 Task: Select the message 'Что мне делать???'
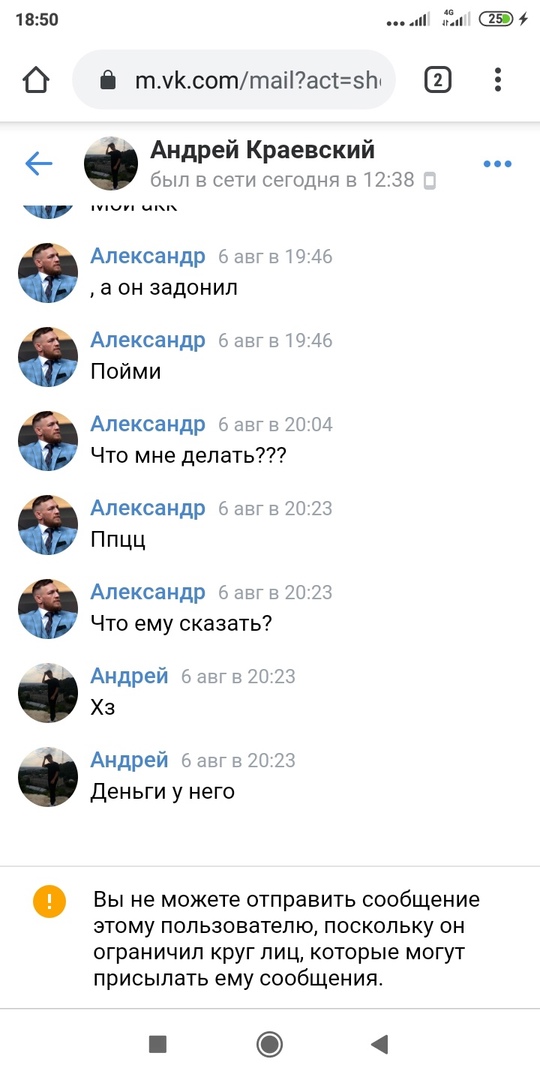(x=188, y=455)
